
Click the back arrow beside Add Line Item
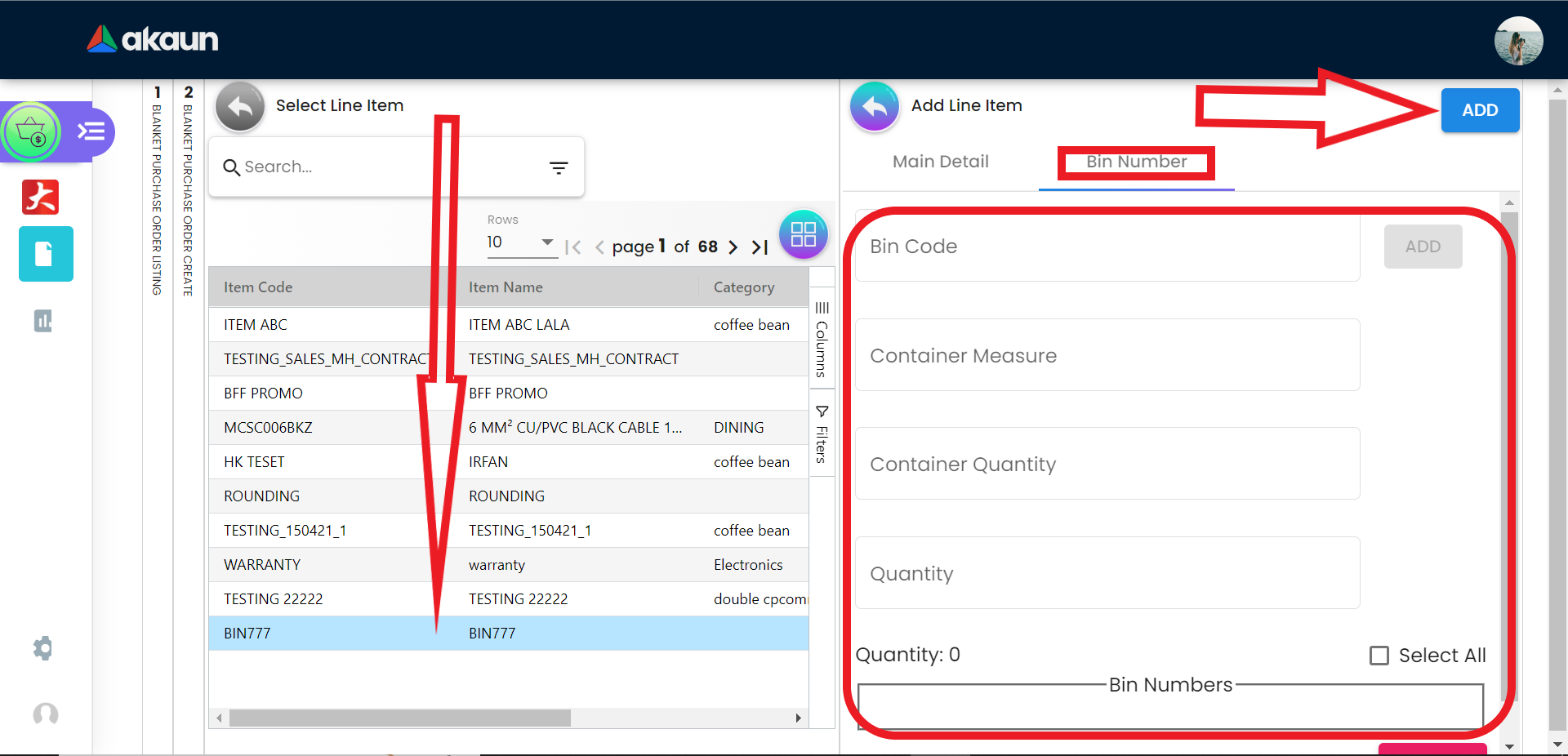(x=874, y=107)
